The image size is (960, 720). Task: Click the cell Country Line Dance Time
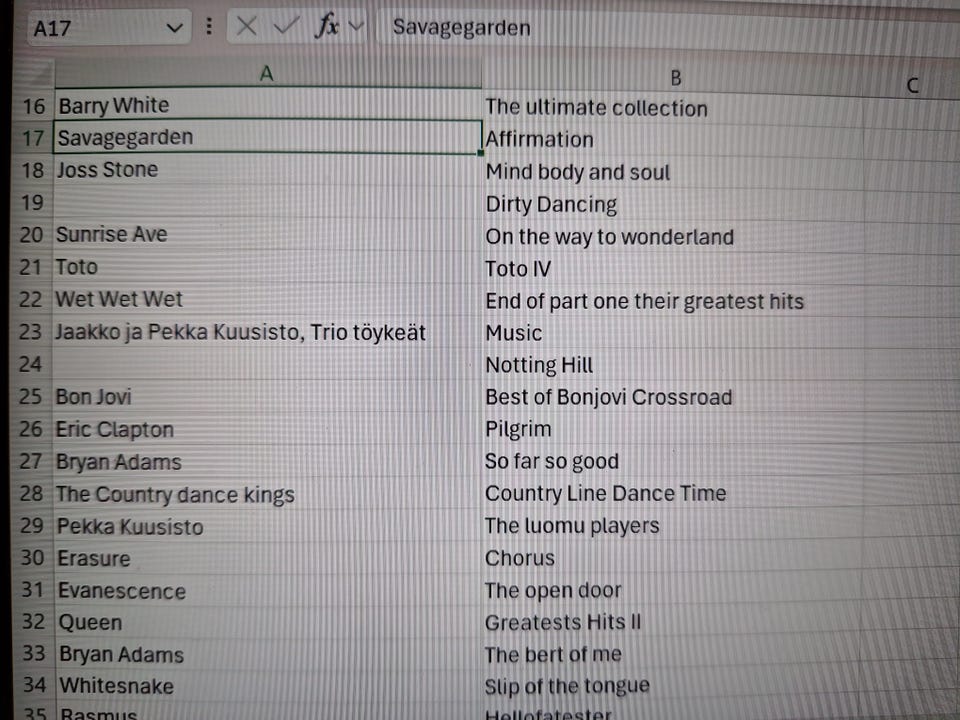click(673, 493)
